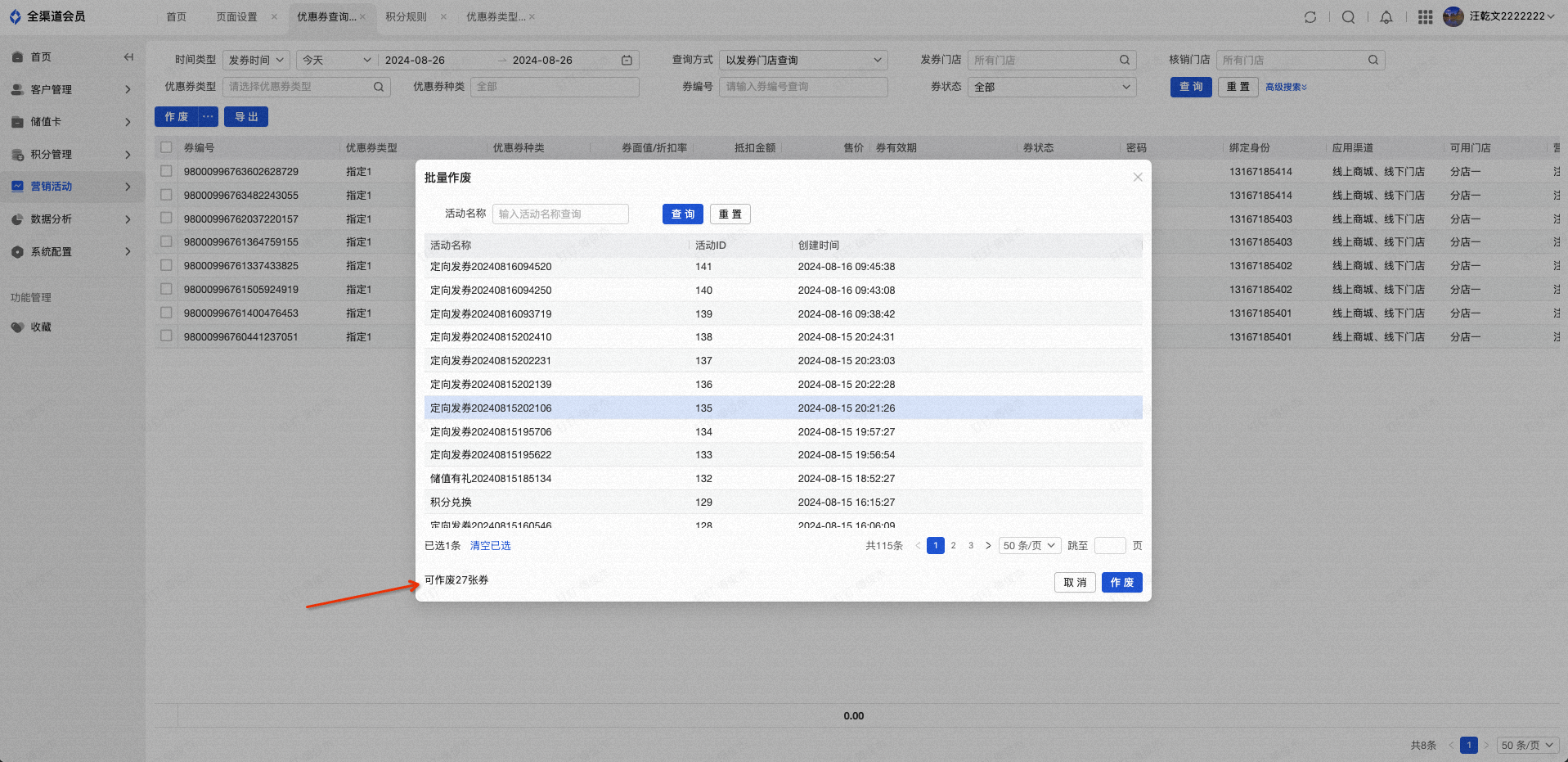The image size is (1568, 762).
Task: Switch to the 页面设置 tab
Action: tap(236, 17)
